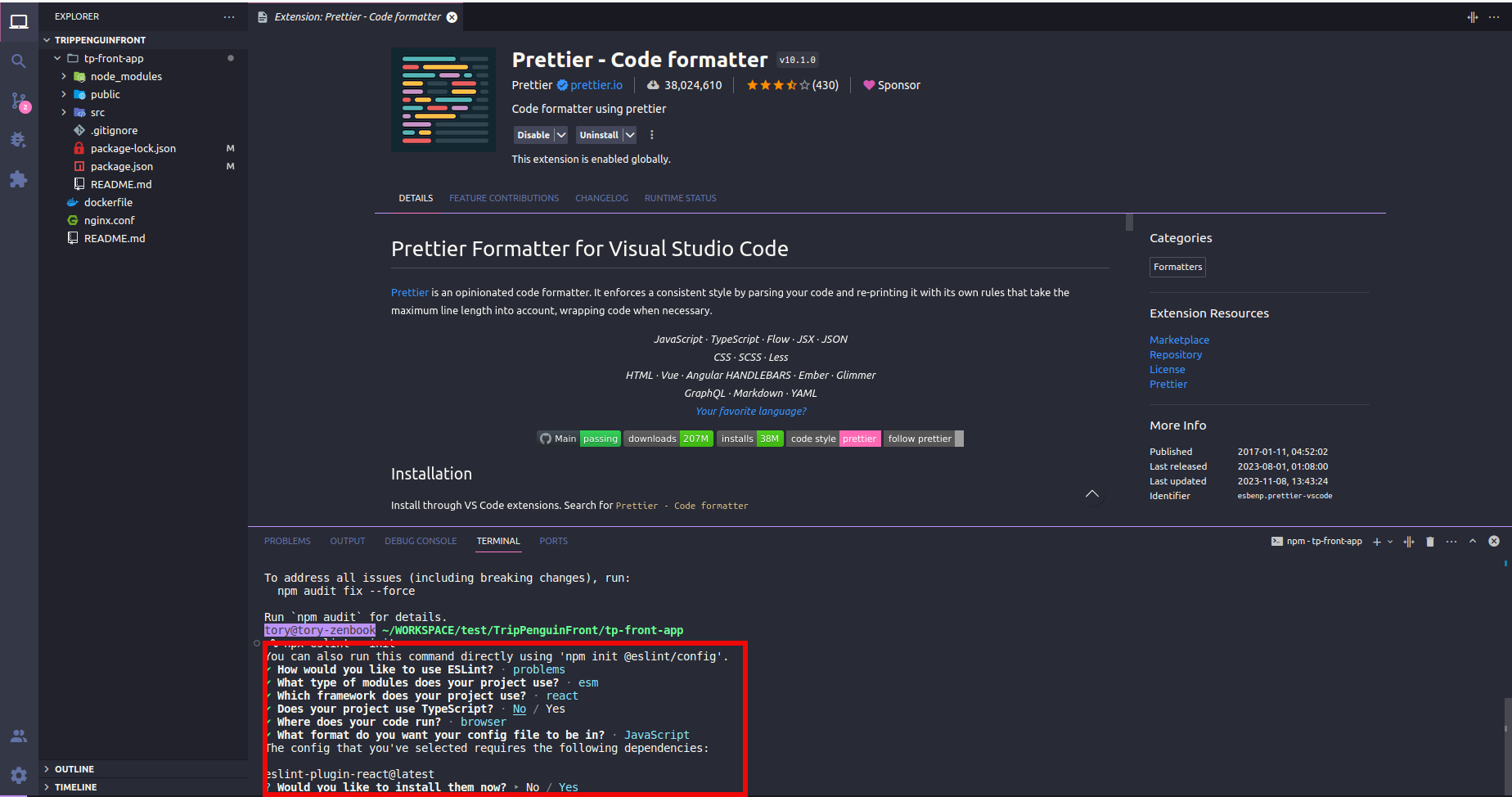Image resolution: width=1512 pixels, height=797 pixels.
Task: Click the downloads 207M badge
Action: click(x=668, y=439)
